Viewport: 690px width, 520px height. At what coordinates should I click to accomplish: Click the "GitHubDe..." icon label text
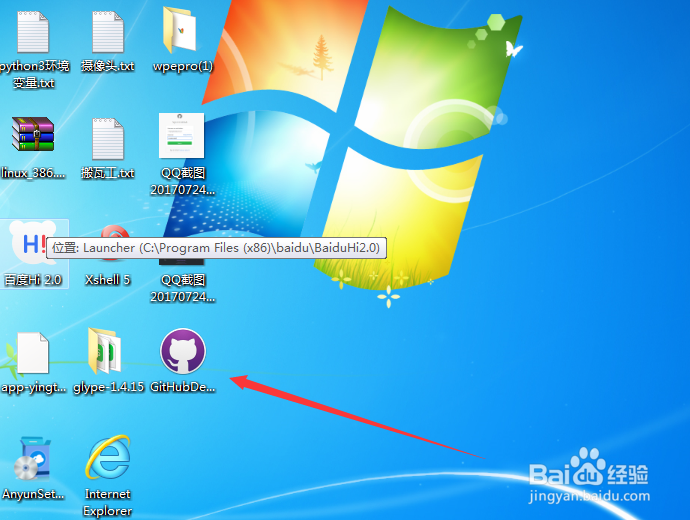(x=183, y=387)
